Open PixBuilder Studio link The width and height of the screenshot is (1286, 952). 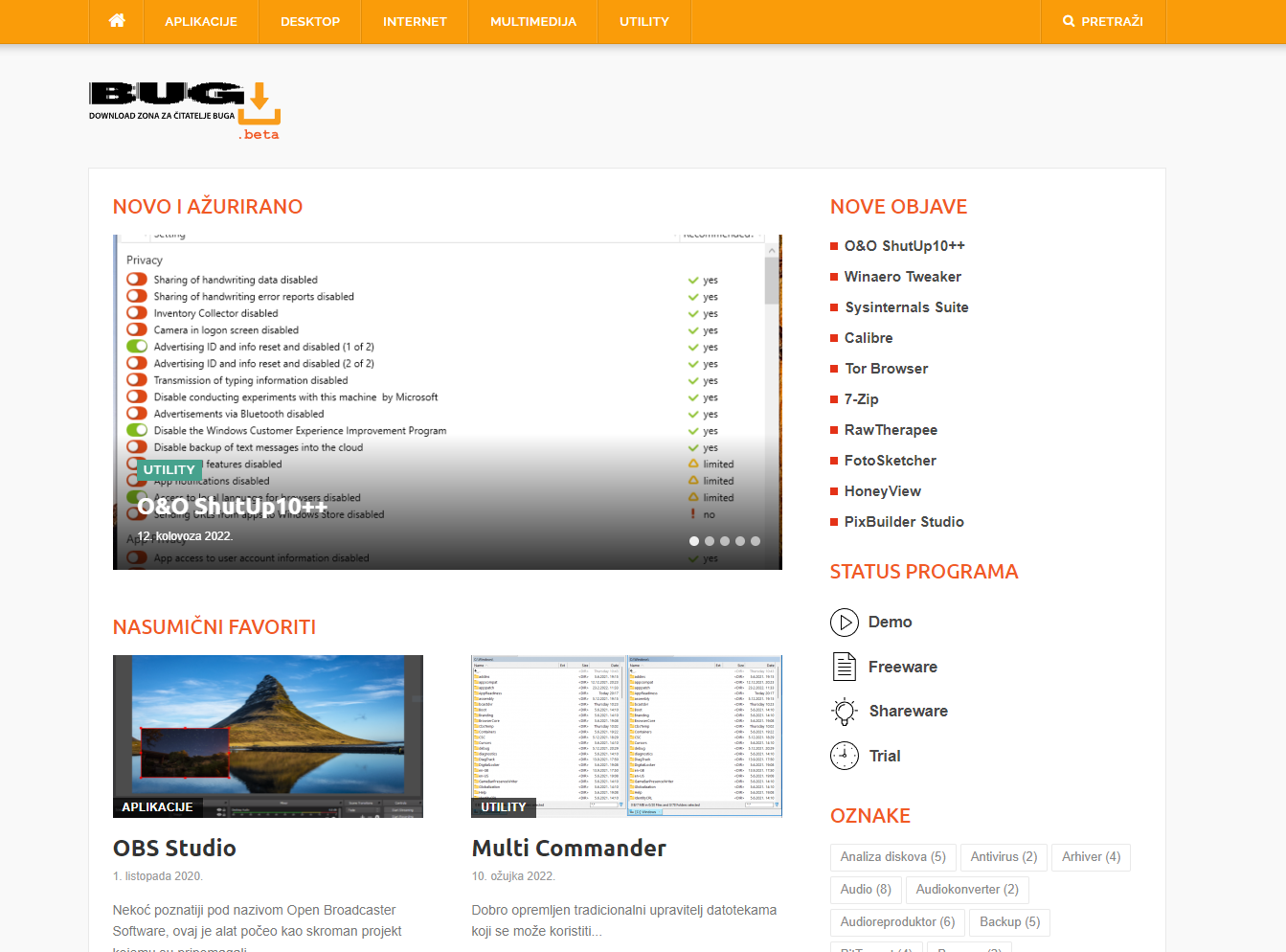904,522
